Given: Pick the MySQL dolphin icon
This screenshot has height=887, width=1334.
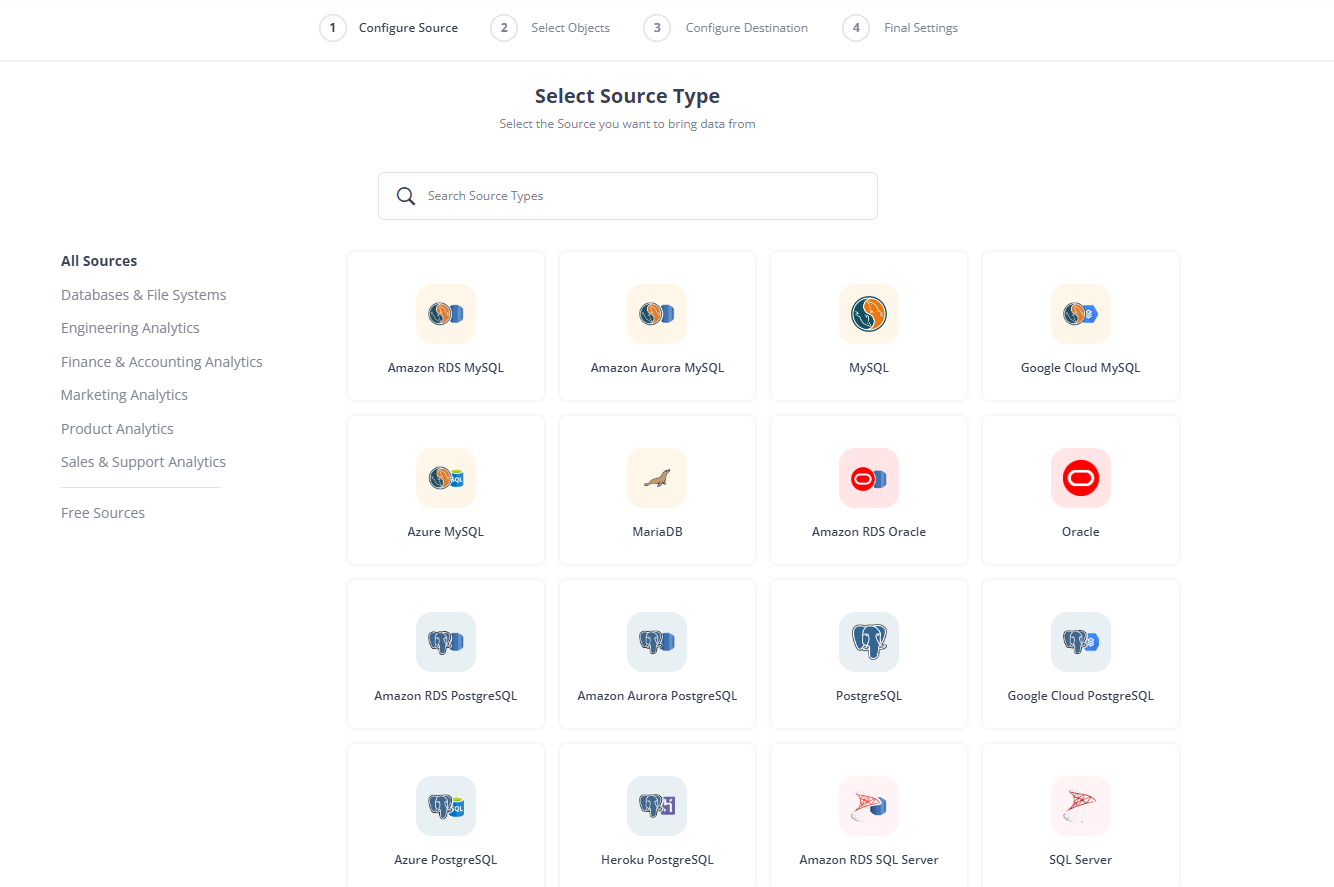Looking at the screenshot, I should [x=869, y=314].
